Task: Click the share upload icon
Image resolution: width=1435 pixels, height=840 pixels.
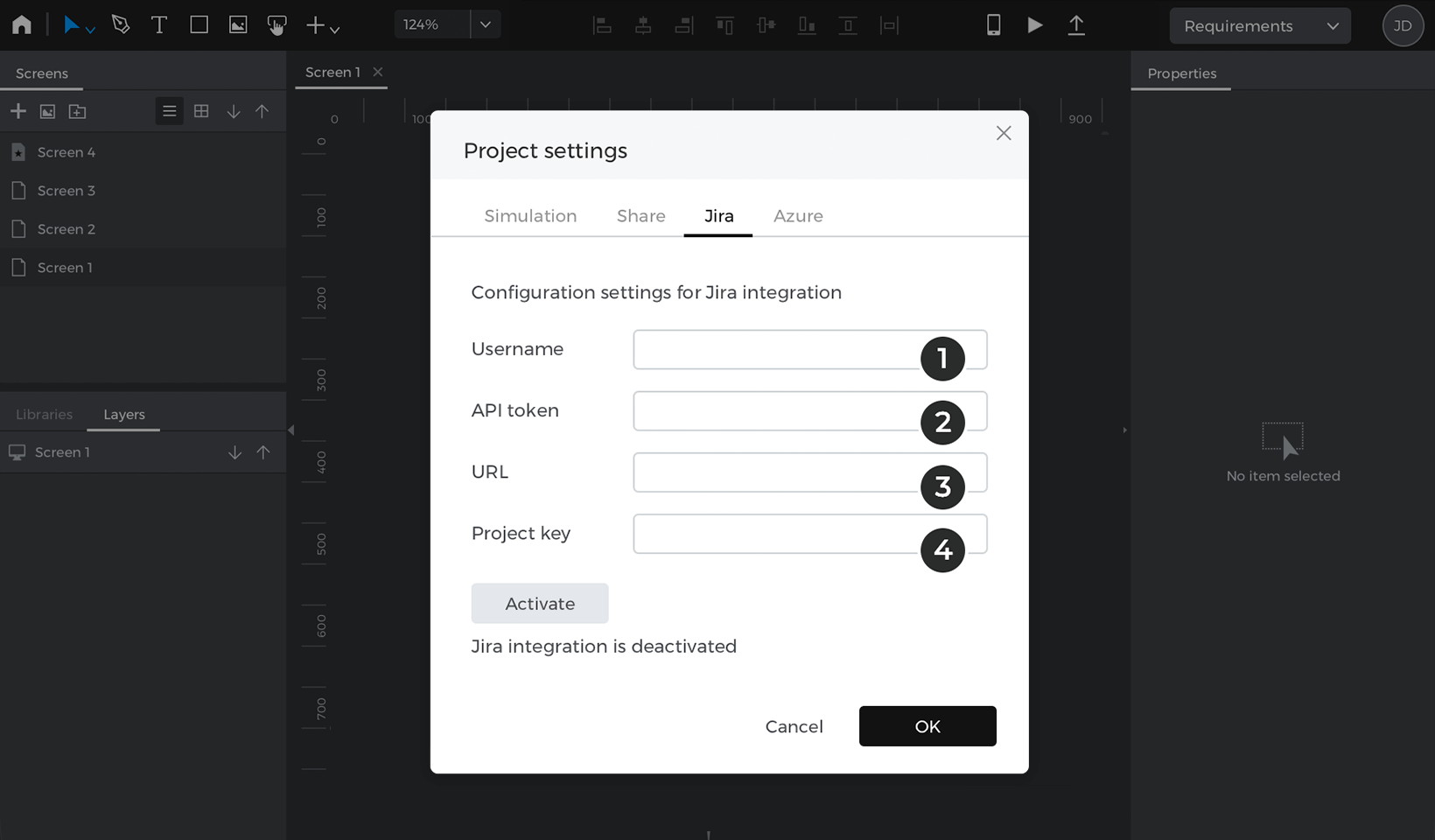Action: pos(1076,25)
